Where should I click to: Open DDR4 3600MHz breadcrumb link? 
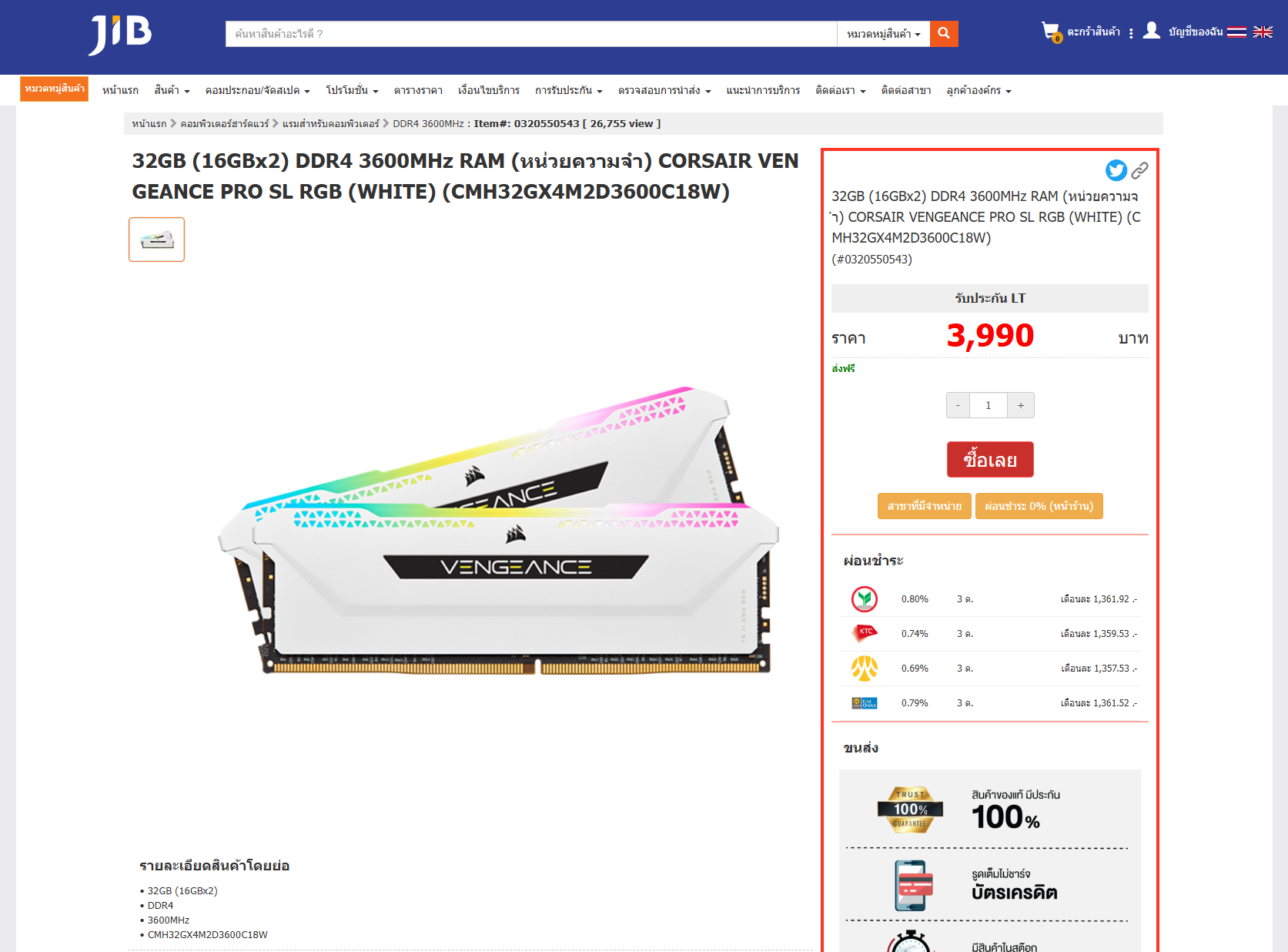coord(428,123)
